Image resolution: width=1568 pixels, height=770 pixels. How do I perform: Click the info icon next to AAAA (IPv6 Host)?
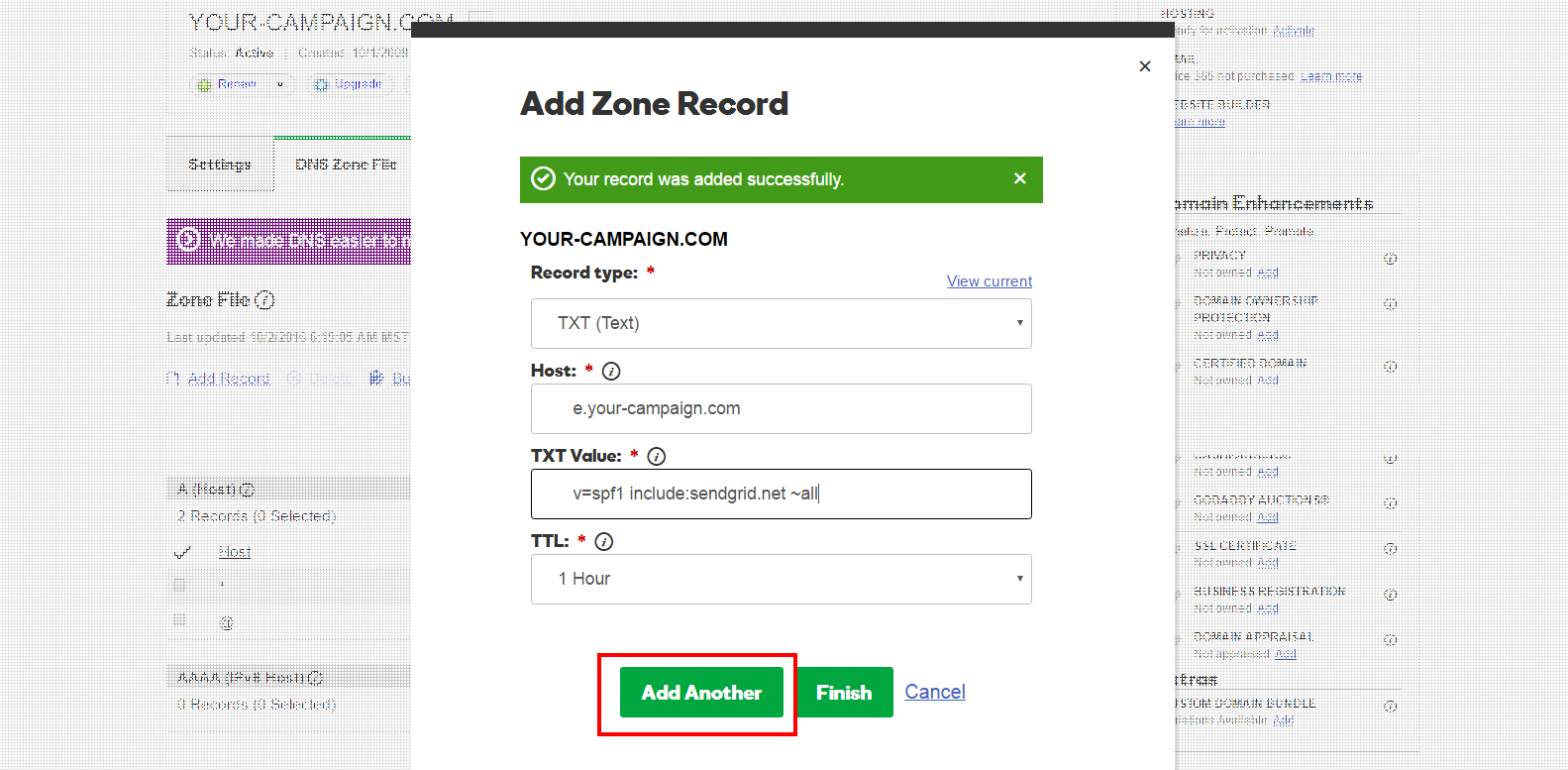pyautogui.click(x=316, y=678)
